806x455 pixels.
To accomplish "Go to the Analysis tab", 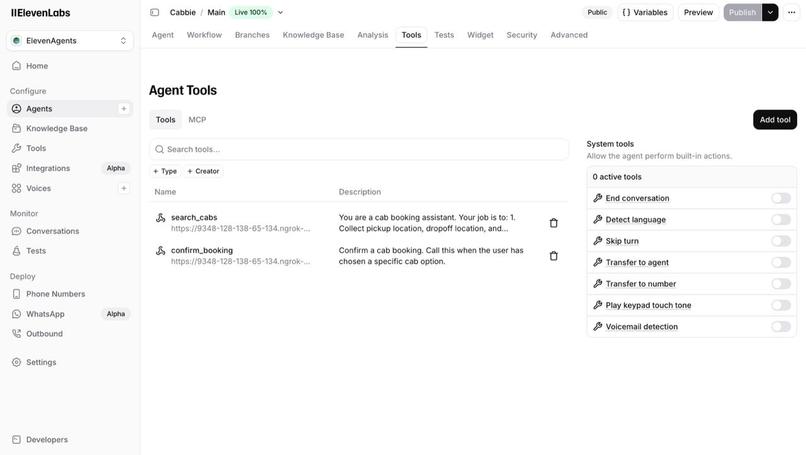I will click(373, 35).
